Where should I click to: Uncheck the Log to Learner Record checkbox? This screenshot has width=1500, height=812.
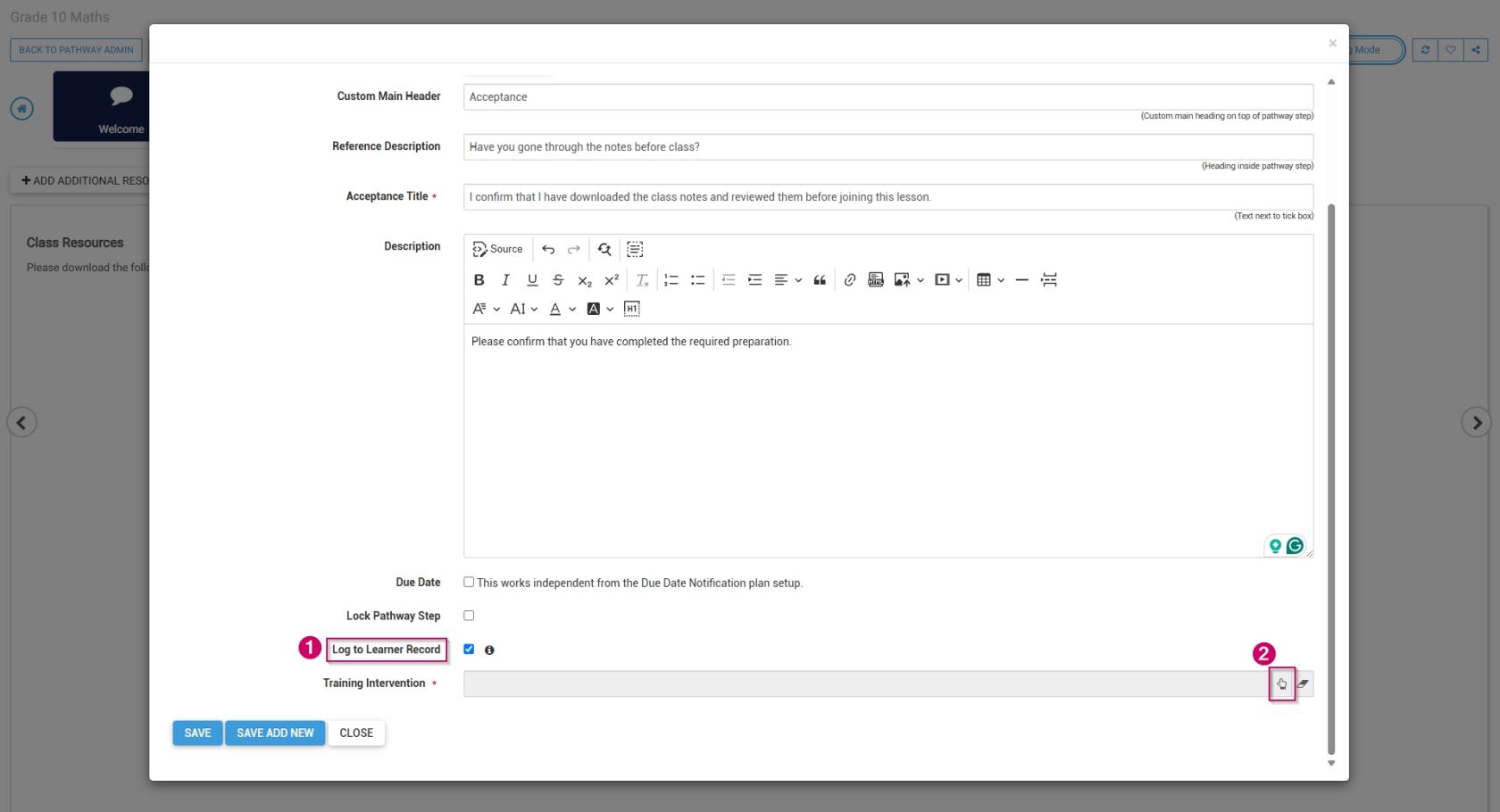(469, 650)
